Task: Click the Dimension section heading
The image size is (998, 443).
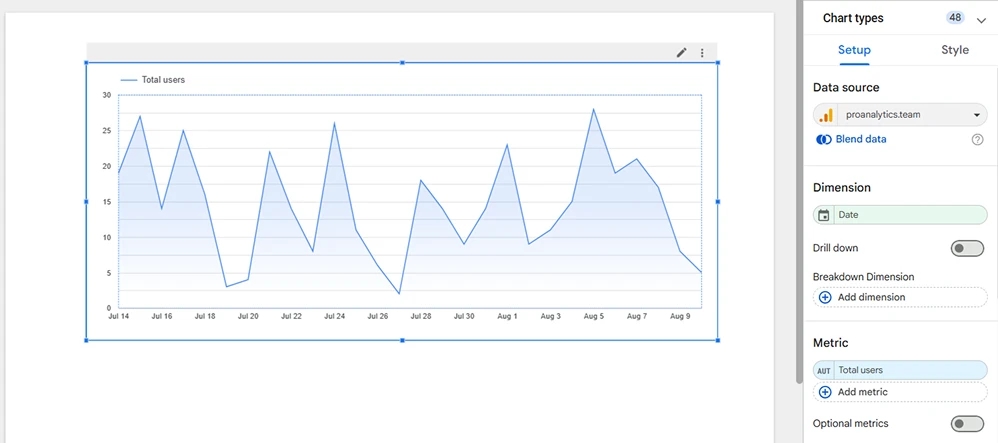Action: click(841, 188)
